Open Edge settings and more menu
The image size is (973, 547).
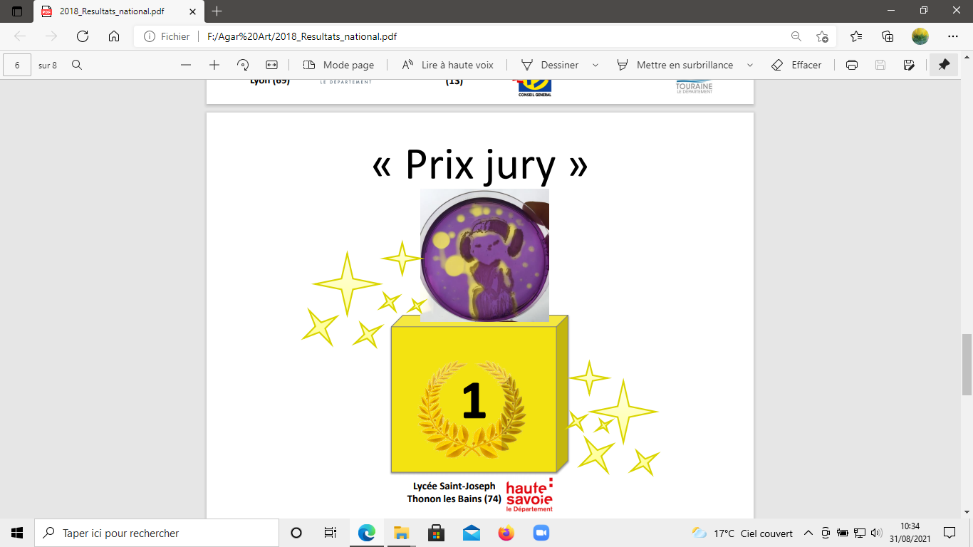(x=953, y=37)
